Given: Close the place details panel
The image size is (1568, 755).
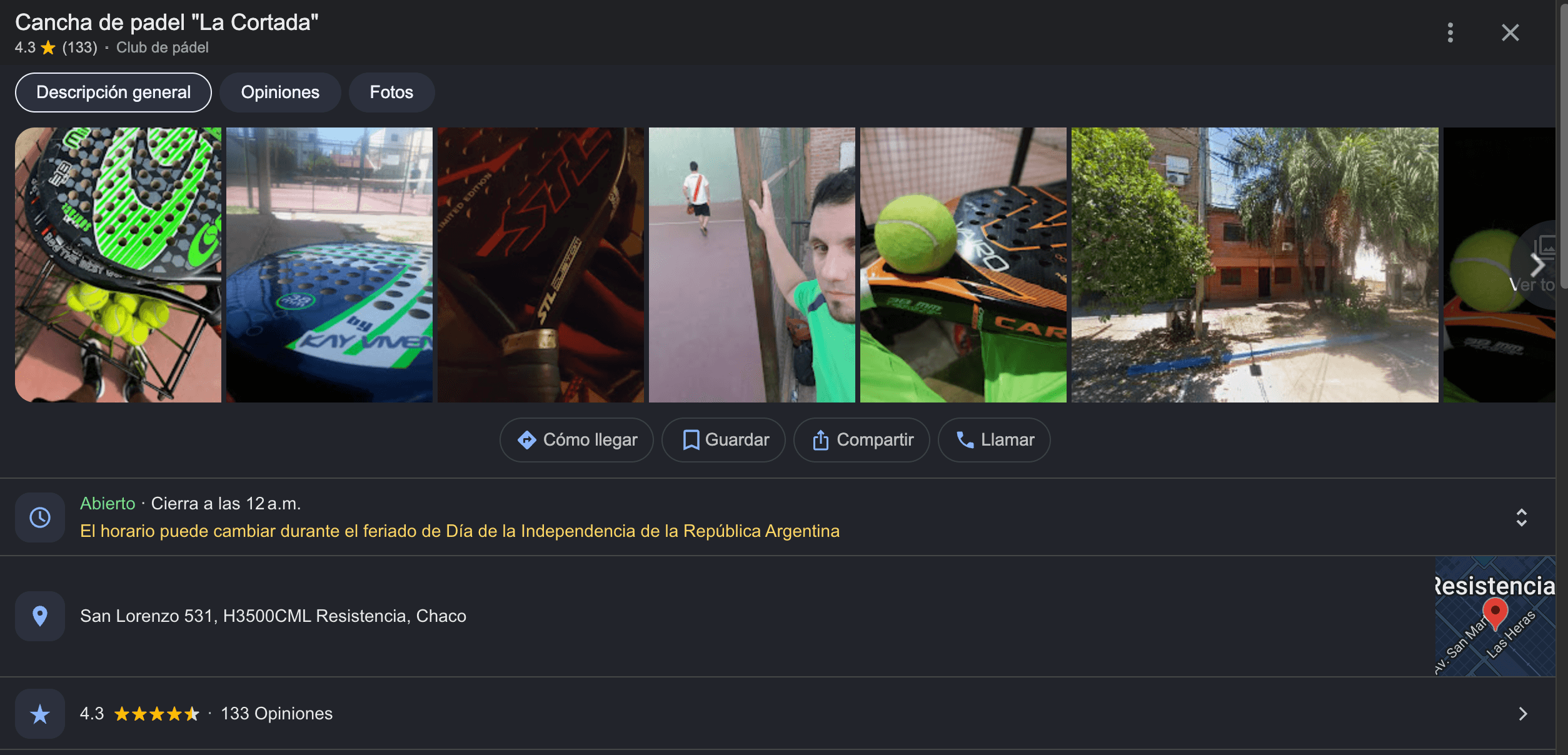Looking at the screenshot, I should [x=1510, y=32].
